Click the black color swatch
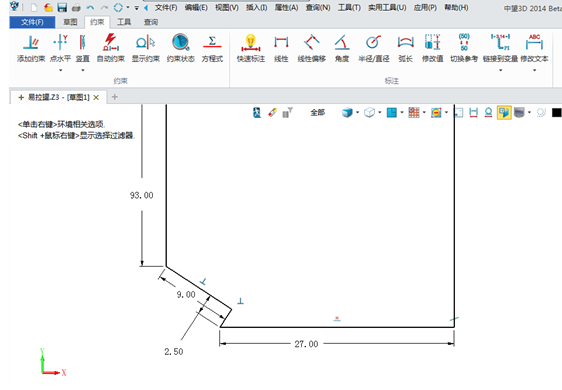Image resolution: width=562 pixels, height=390 pixels. point(556,113)
